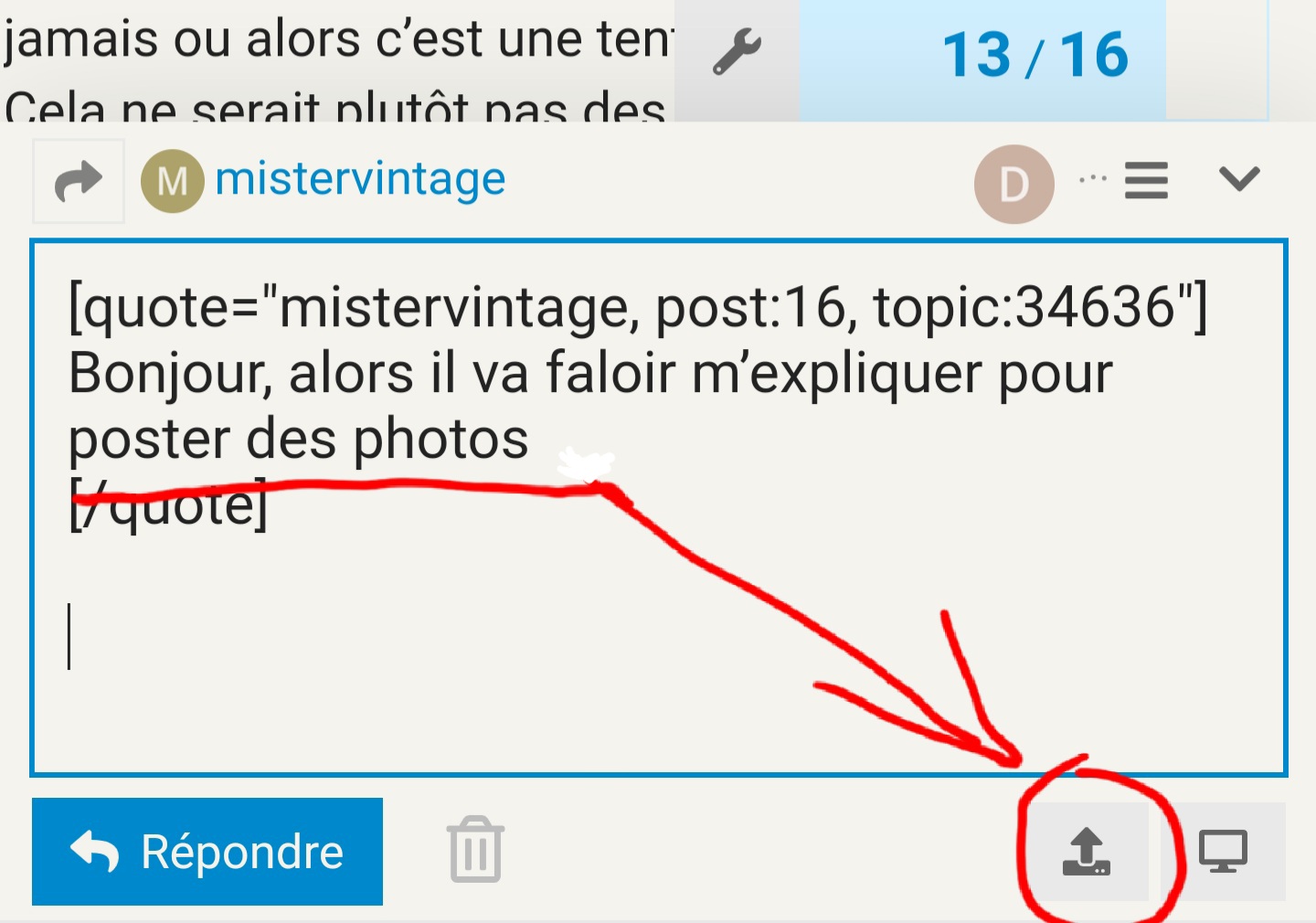Click the line starting with Bonjour, alors il va
Viewport: 1316px width, 923px height.
(x=590, y=374)
